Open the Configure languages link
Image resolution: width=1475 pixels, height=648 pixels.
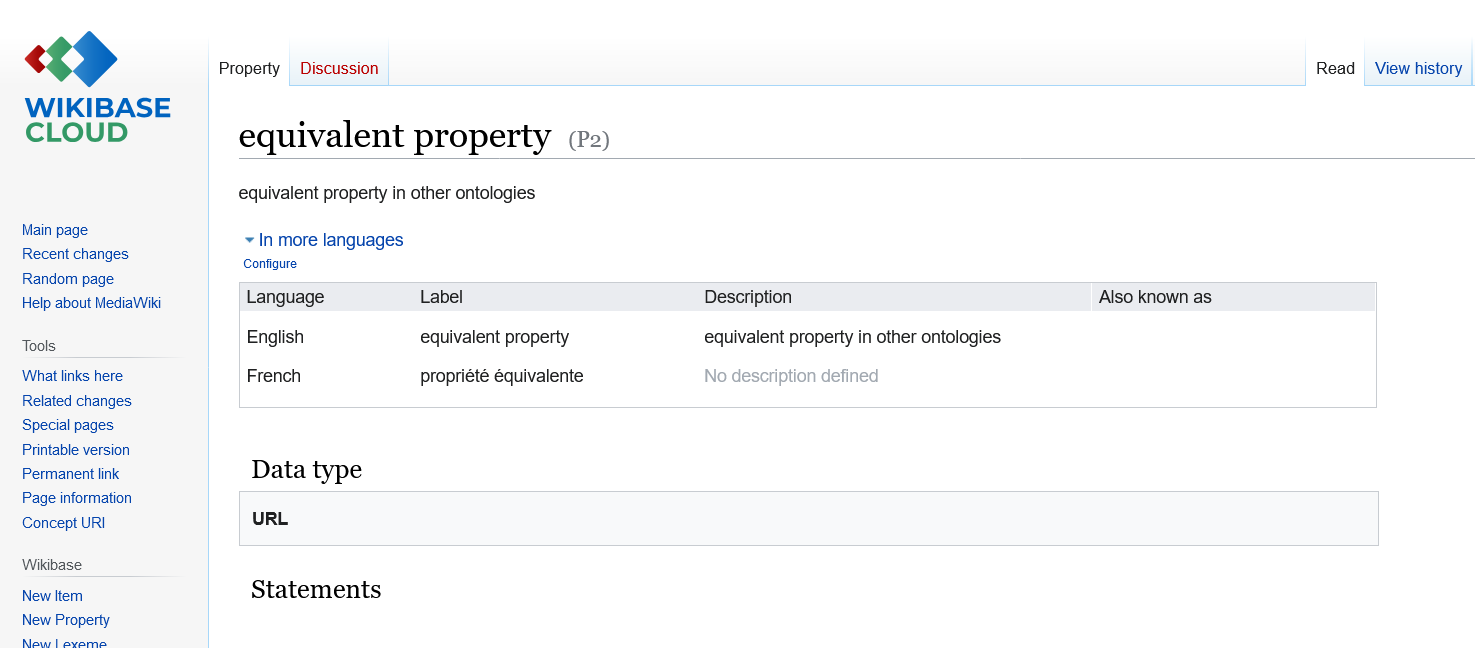point(270,264)
